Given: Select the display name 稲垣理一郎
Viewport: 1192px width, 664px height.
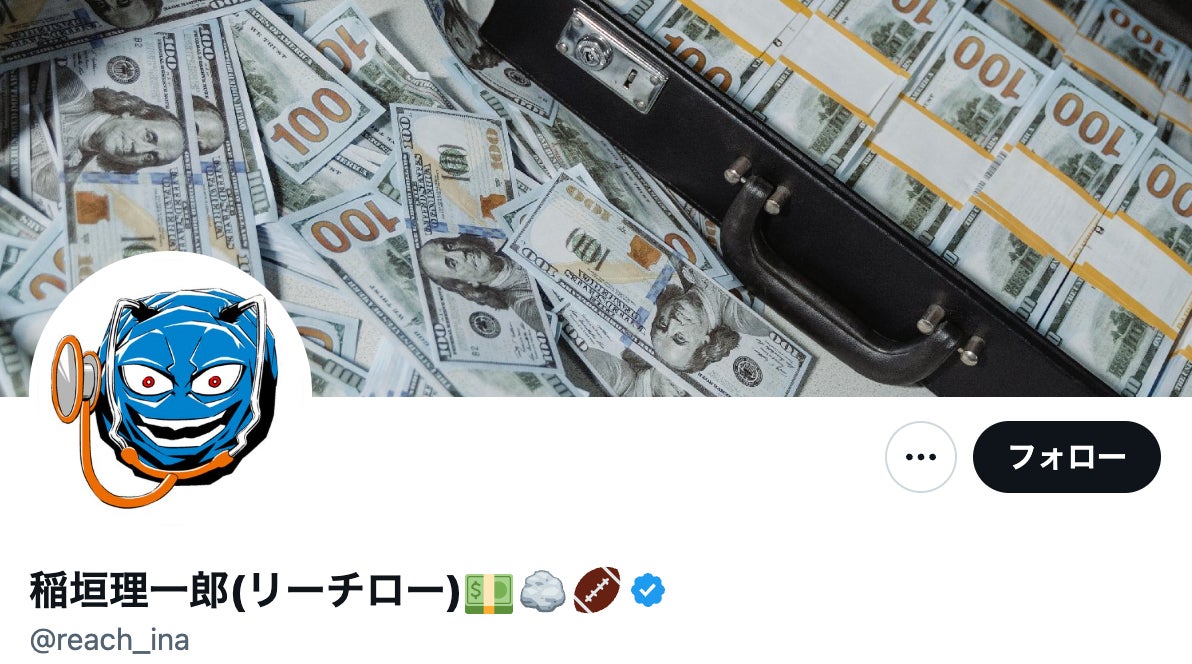Looking at the screenshot, I should 129,591.
